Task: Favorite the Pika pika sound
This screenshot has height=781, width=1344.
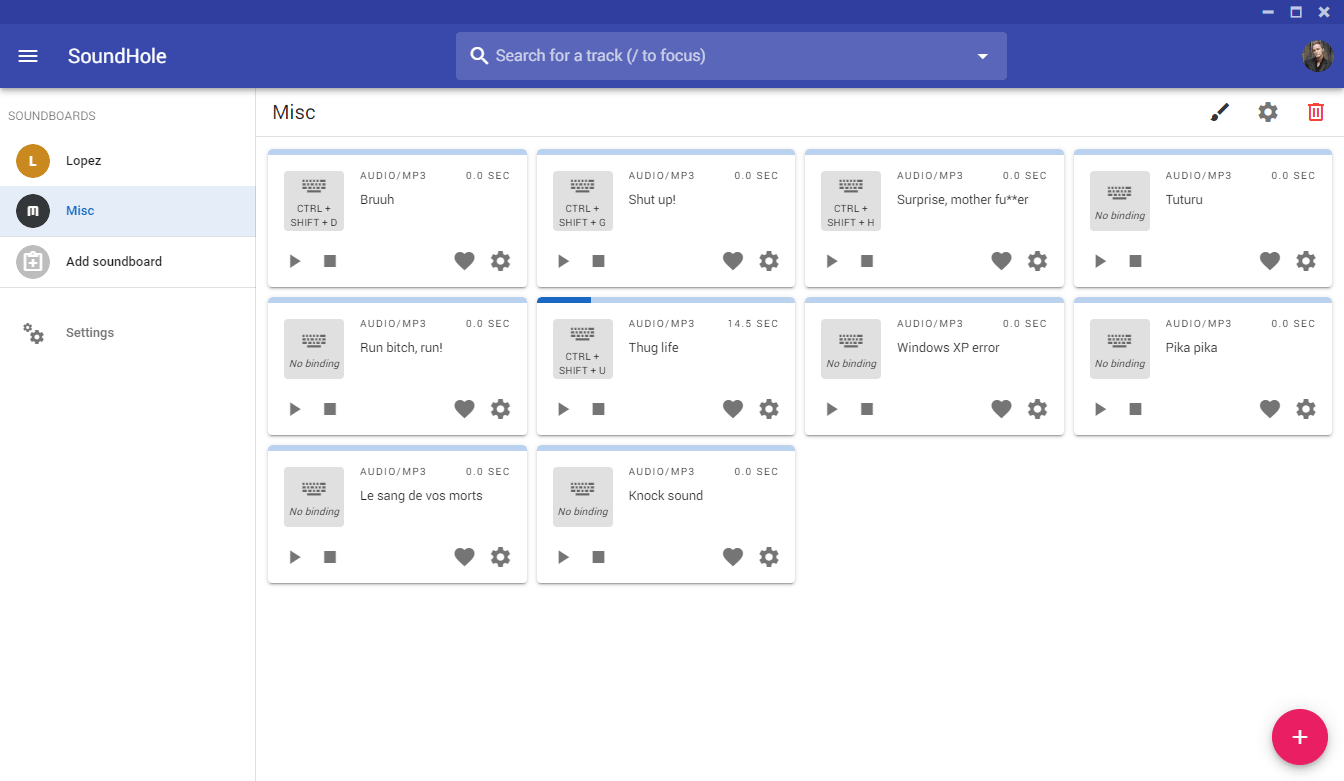Action: pyautogui.click(x=1269, y=408)
